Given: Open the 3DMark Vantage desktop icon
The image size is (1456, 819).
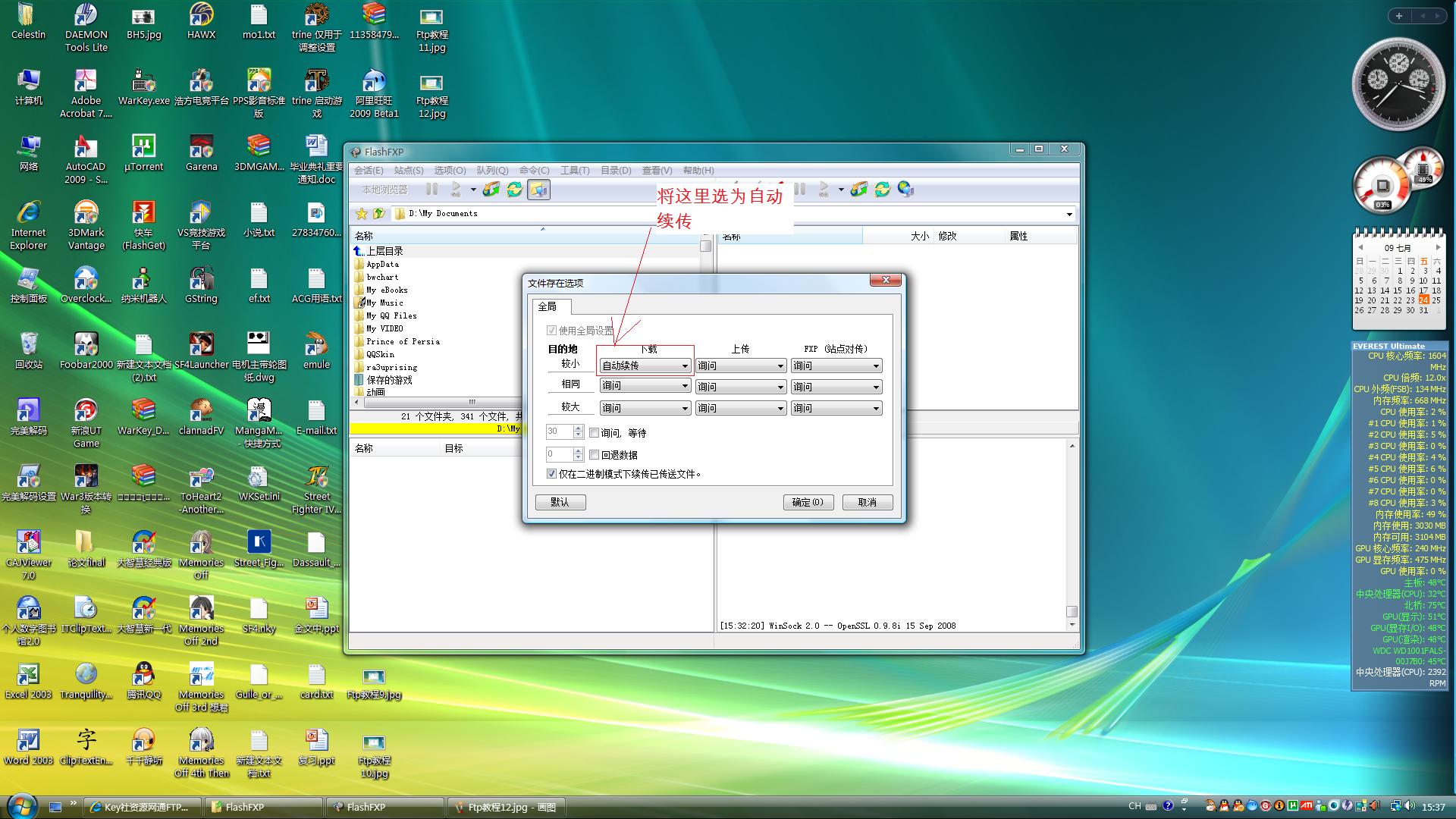Looking at the screenshot, I should pyautogui.click(x=86, y=224).
